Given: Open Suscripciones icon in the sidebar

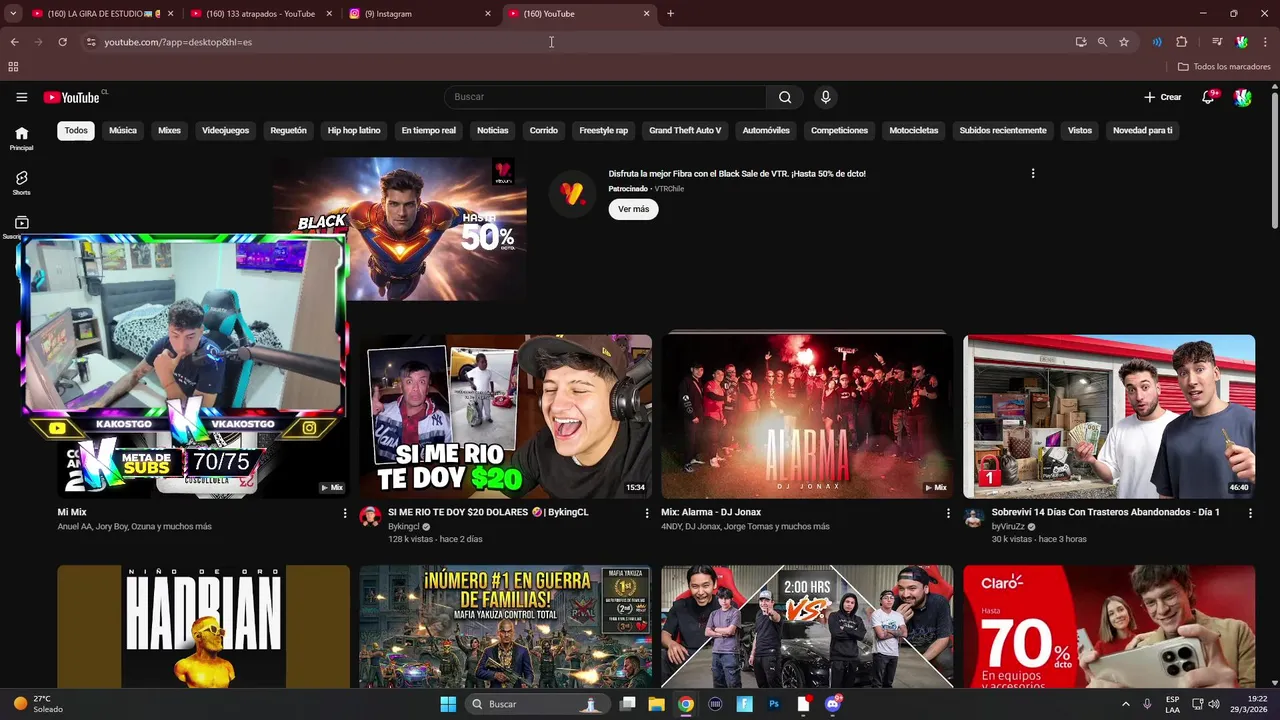Looking at the screenshot, I should pyautogui.click(x=21, y=224).
